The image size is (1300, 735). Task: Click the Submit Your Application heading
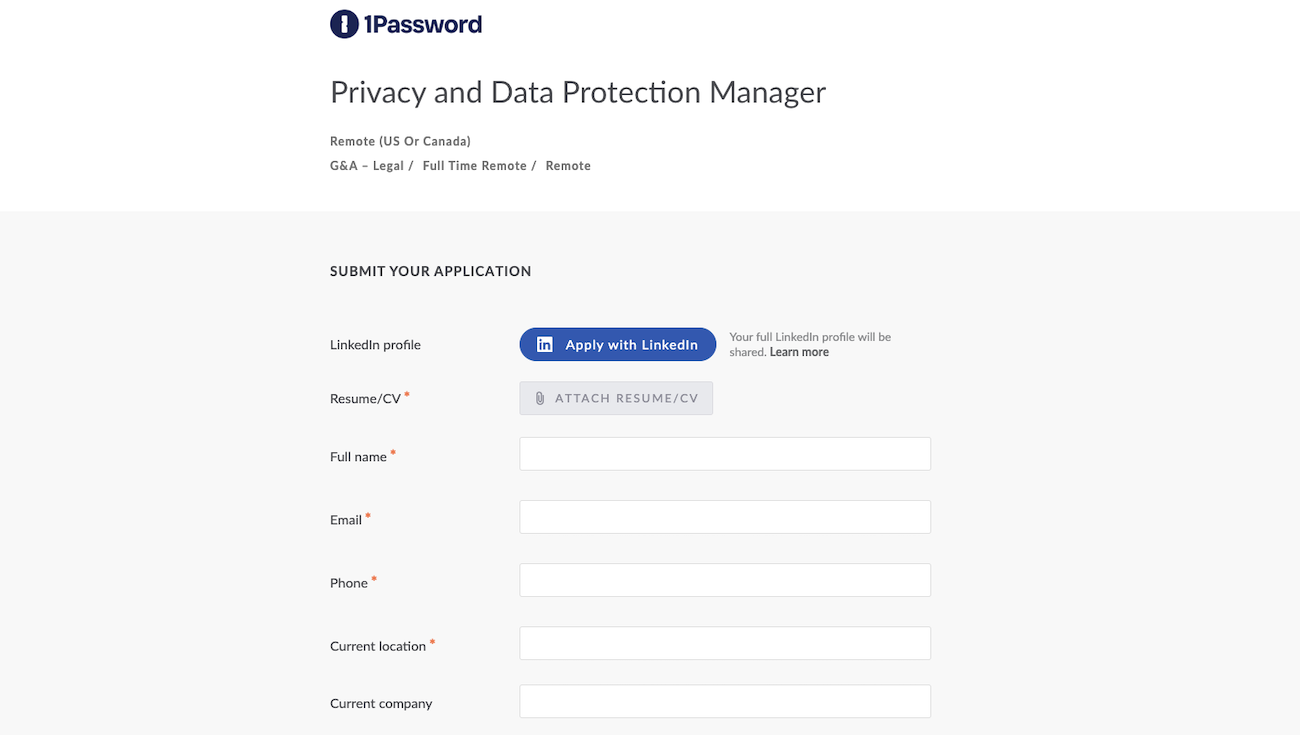(430, 270)
